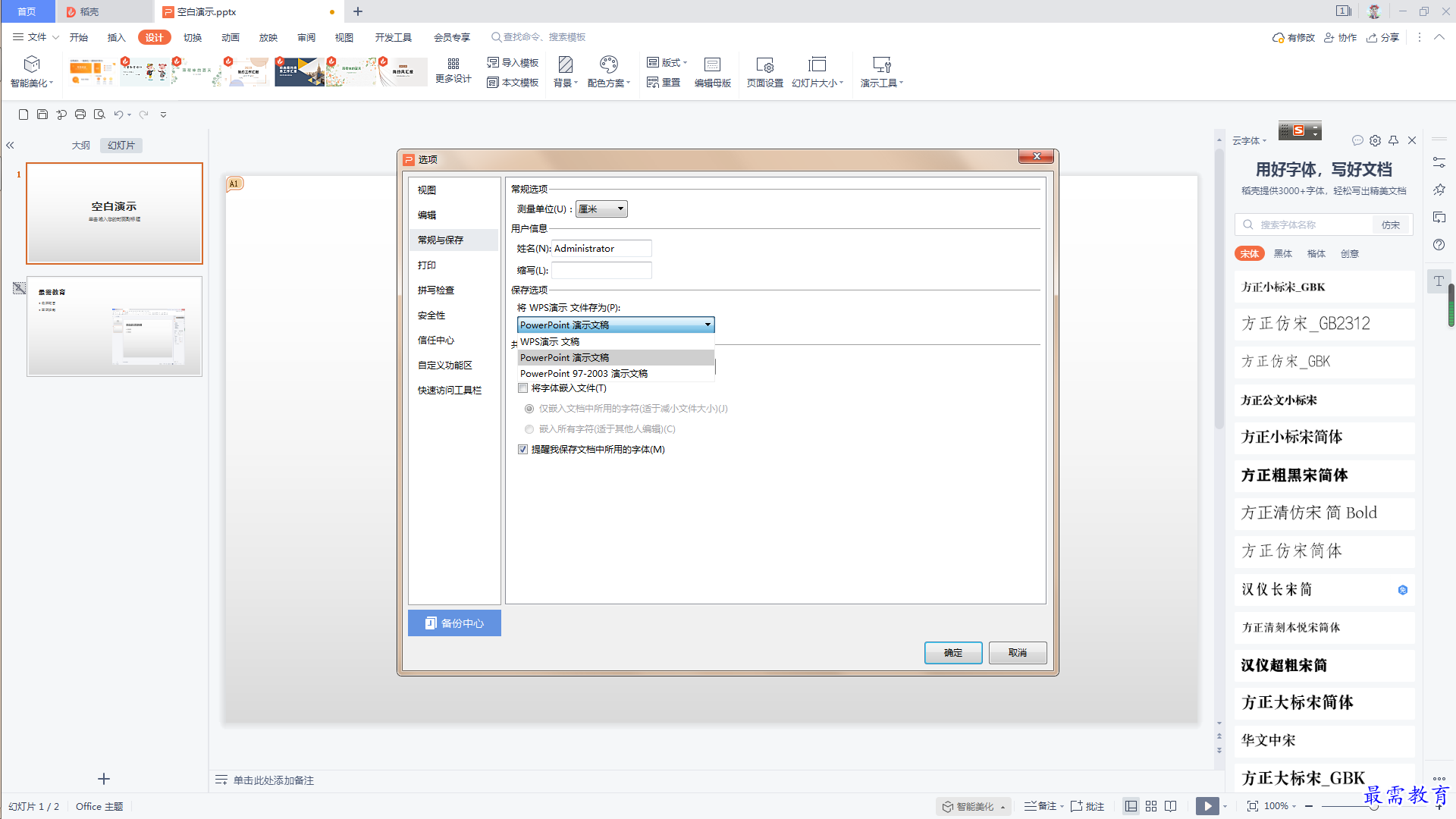
Task: Open the 文件 menu dropdown
Action: [x=36, y=37]
